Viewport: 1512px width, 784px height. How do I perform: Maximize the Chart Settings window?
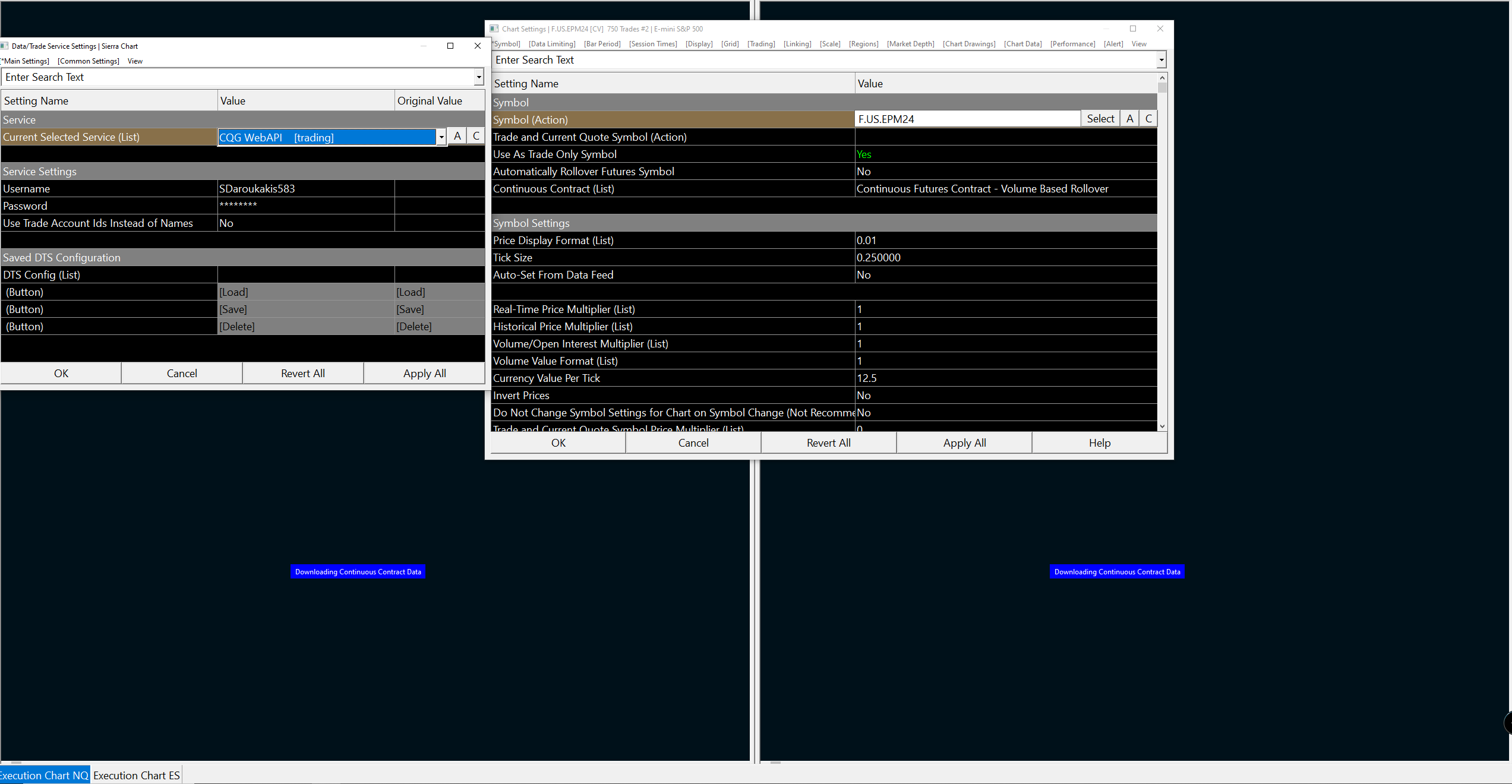1133,29
